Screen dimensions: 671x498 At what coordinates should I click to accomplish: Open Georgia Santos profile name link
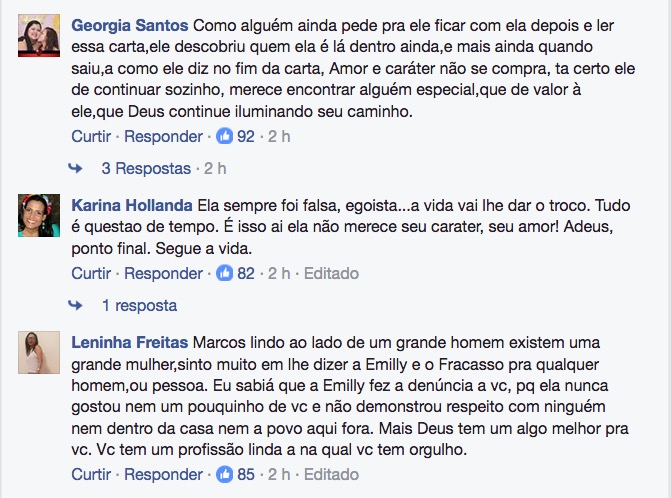(128, 23)
